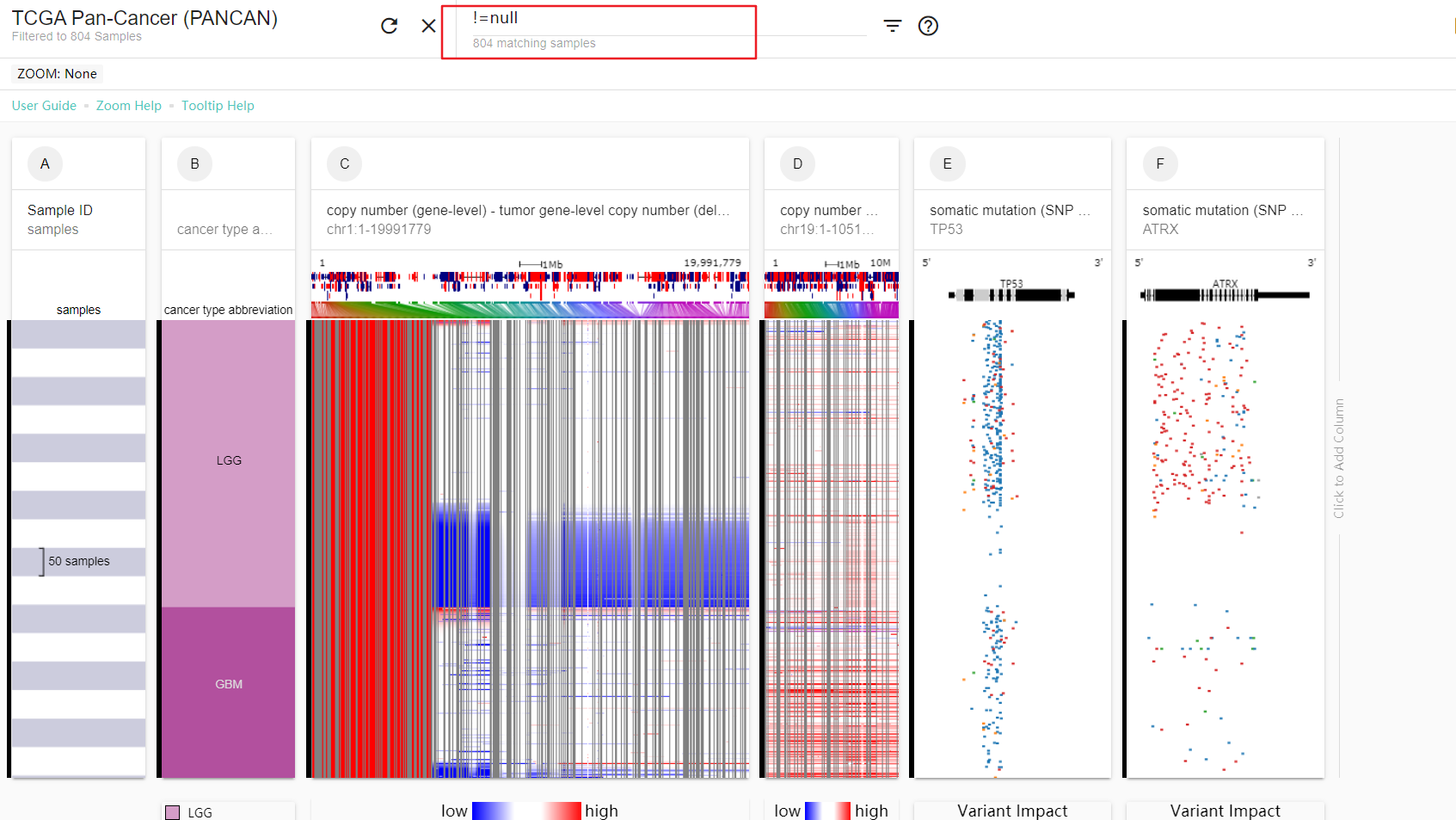This screenshot has height=820, width=1456.
Task: Click the TP53 column Variant Impact legend
Action: coord(1012,811)
